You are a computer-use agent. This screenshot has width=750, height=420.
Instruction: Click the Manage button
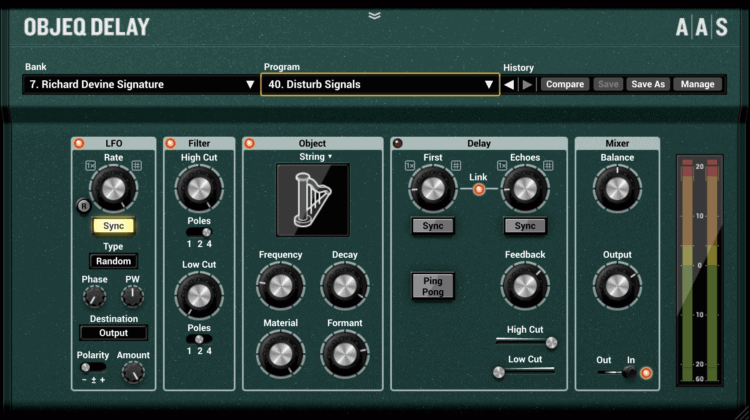[697, 84]
